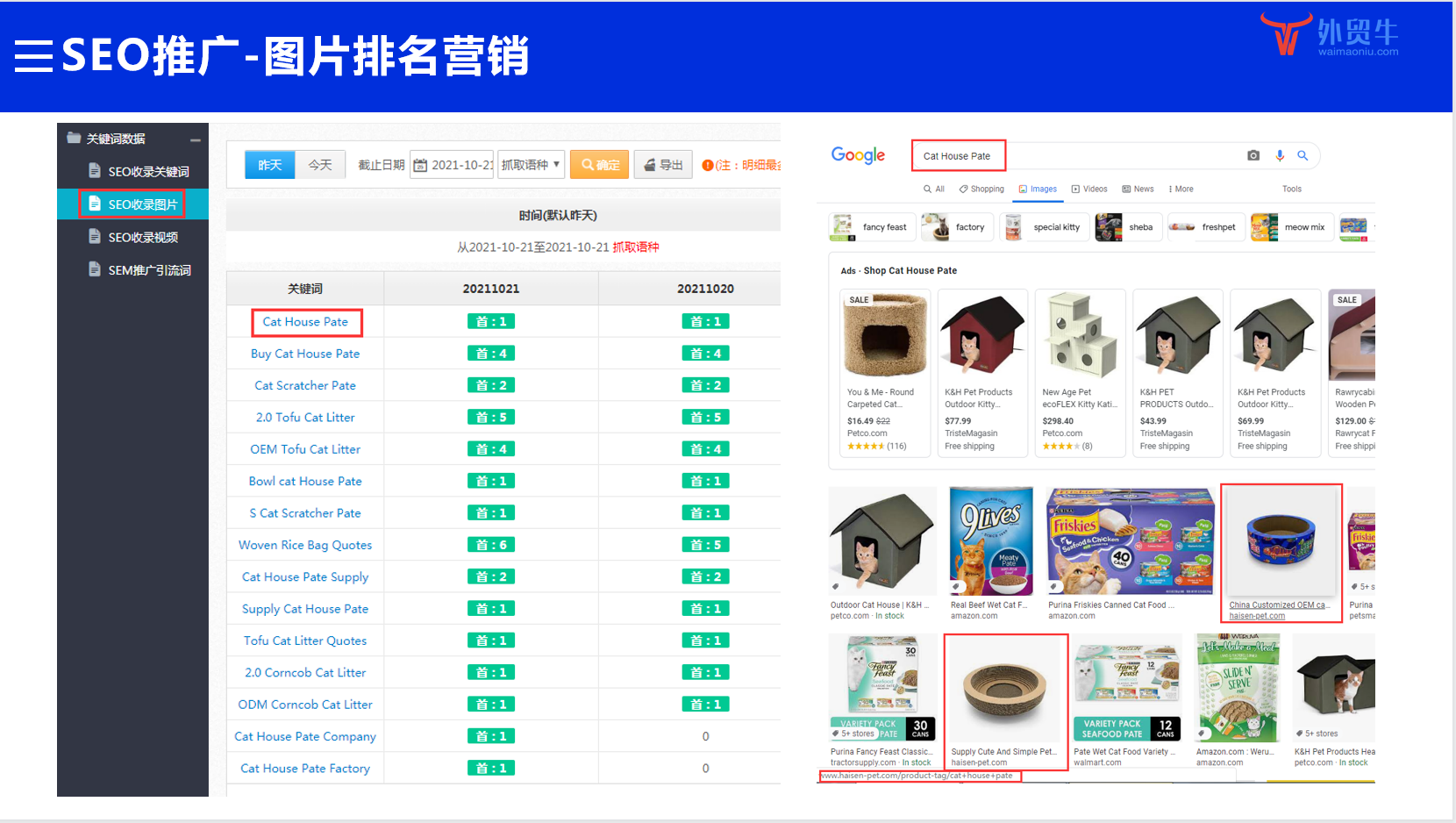Collapse the 关键词数据 section with minus icon
1456x823 pixels.
coord(195,140)
